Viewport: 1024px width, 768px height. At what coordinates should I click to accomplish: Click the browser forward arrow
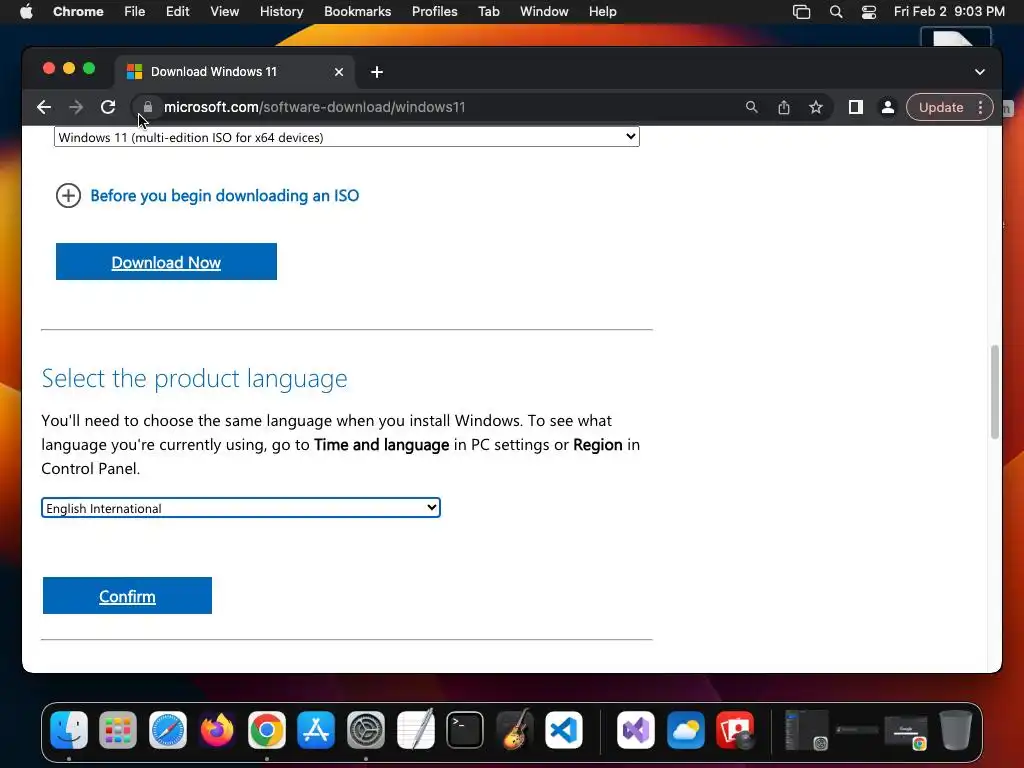76,107
